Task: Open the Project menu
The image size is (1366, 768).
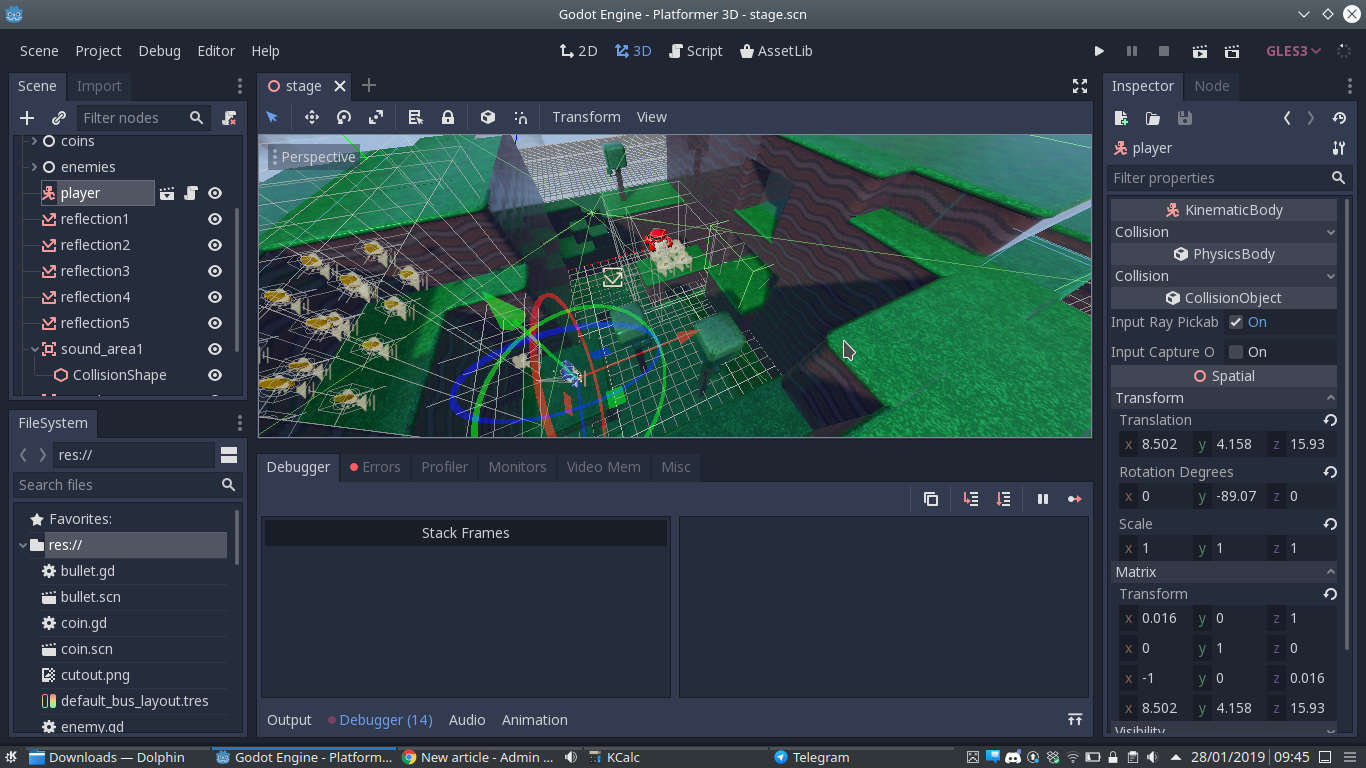Action: pos(98,51)
